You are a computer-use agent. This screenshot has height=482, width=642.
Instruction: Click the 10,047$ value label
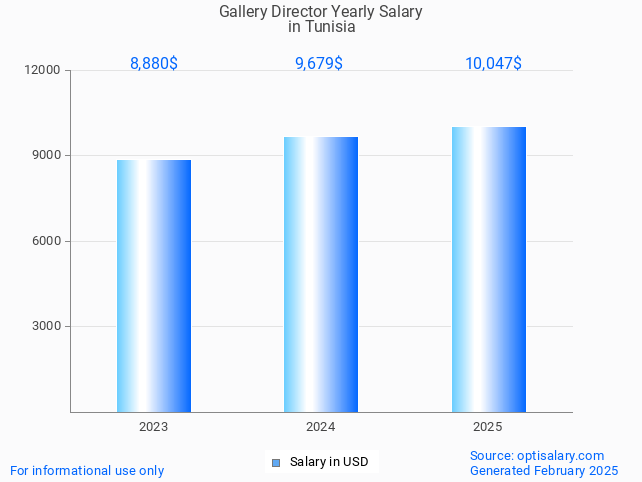(x=493, y=63)
